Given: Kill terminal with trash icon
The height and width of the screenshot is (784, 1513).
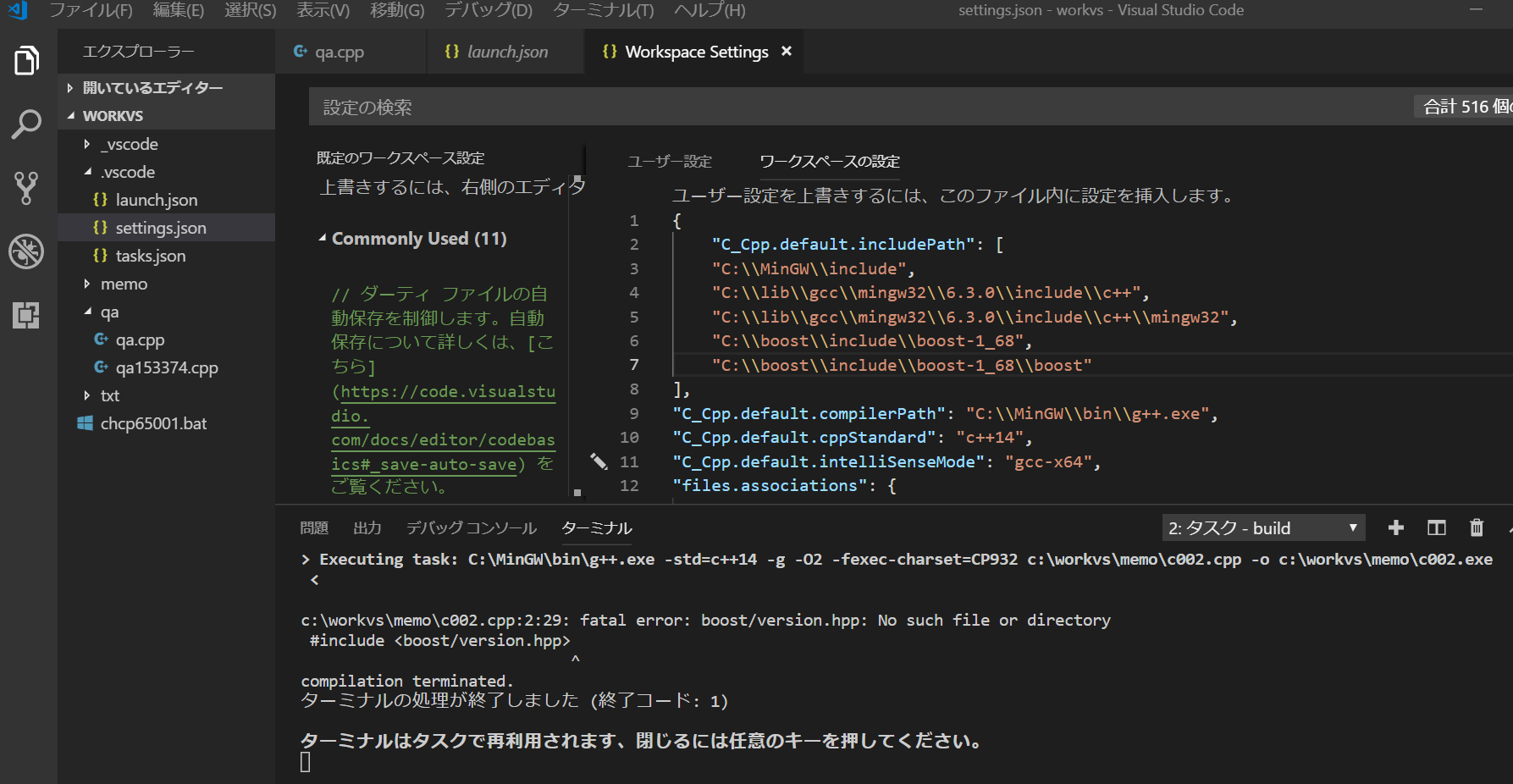Looking at the screenshot, I should pos(1477,528).
